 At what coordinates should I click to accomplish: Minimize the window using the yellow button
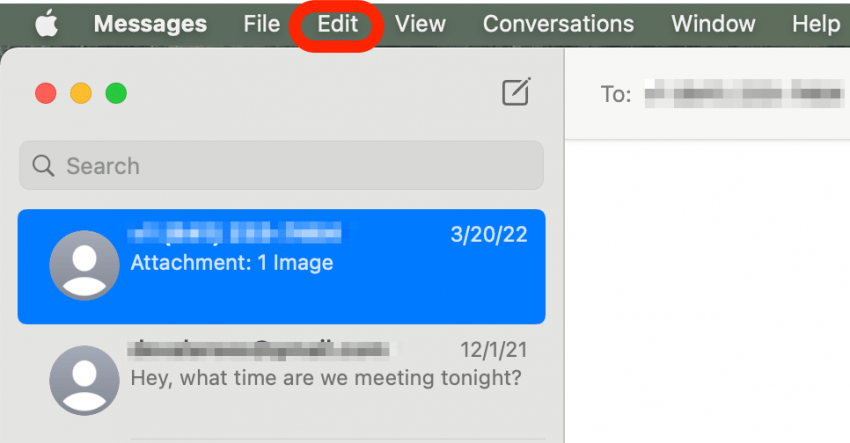(81, 94)
